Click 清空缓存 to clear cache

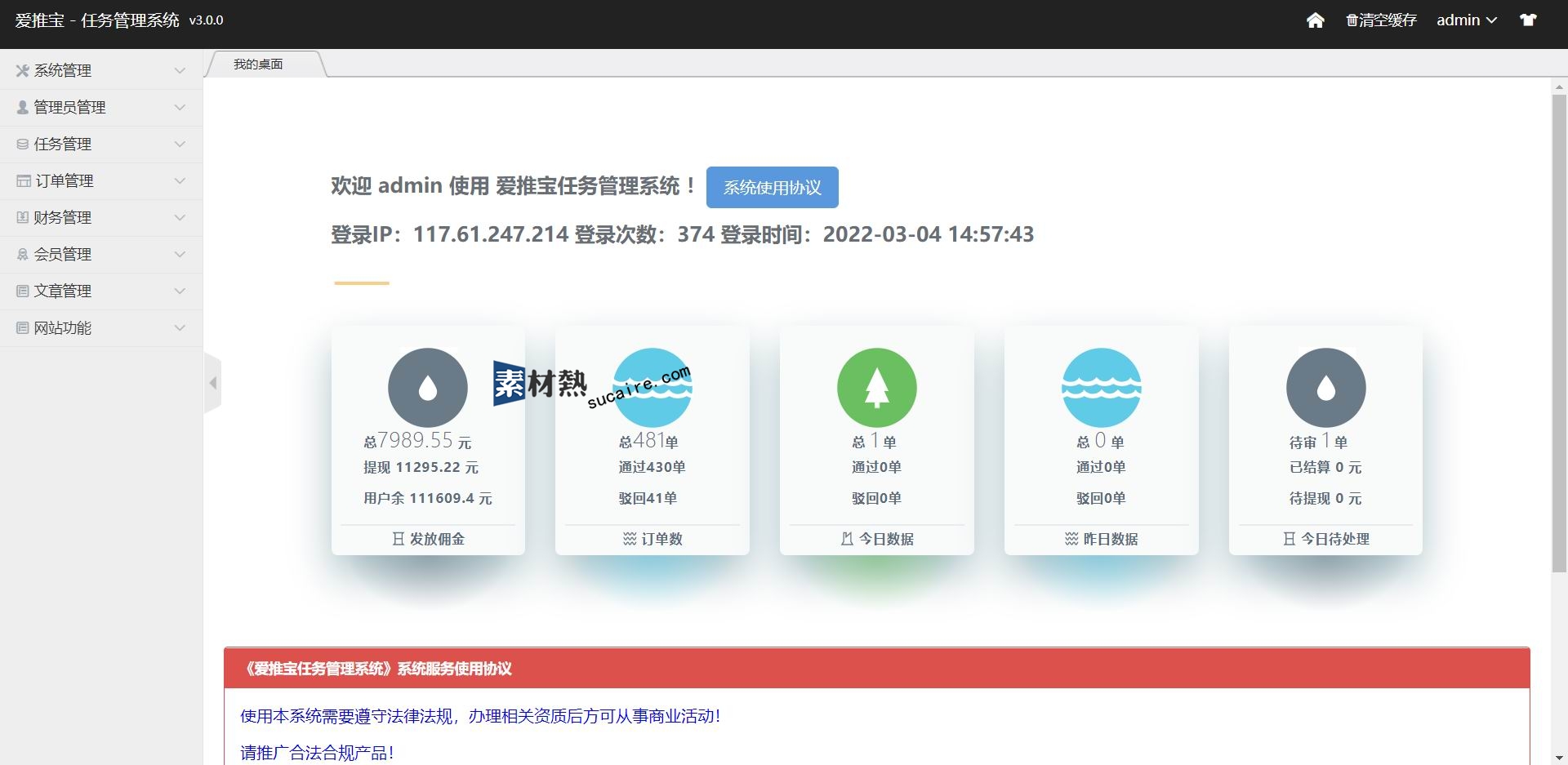1381,20
